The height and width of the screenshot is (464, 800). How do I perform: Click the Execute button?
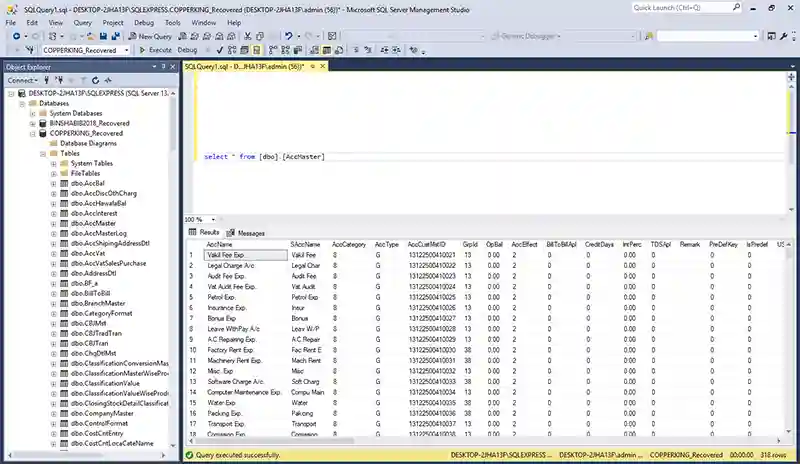tap(155, 50)
